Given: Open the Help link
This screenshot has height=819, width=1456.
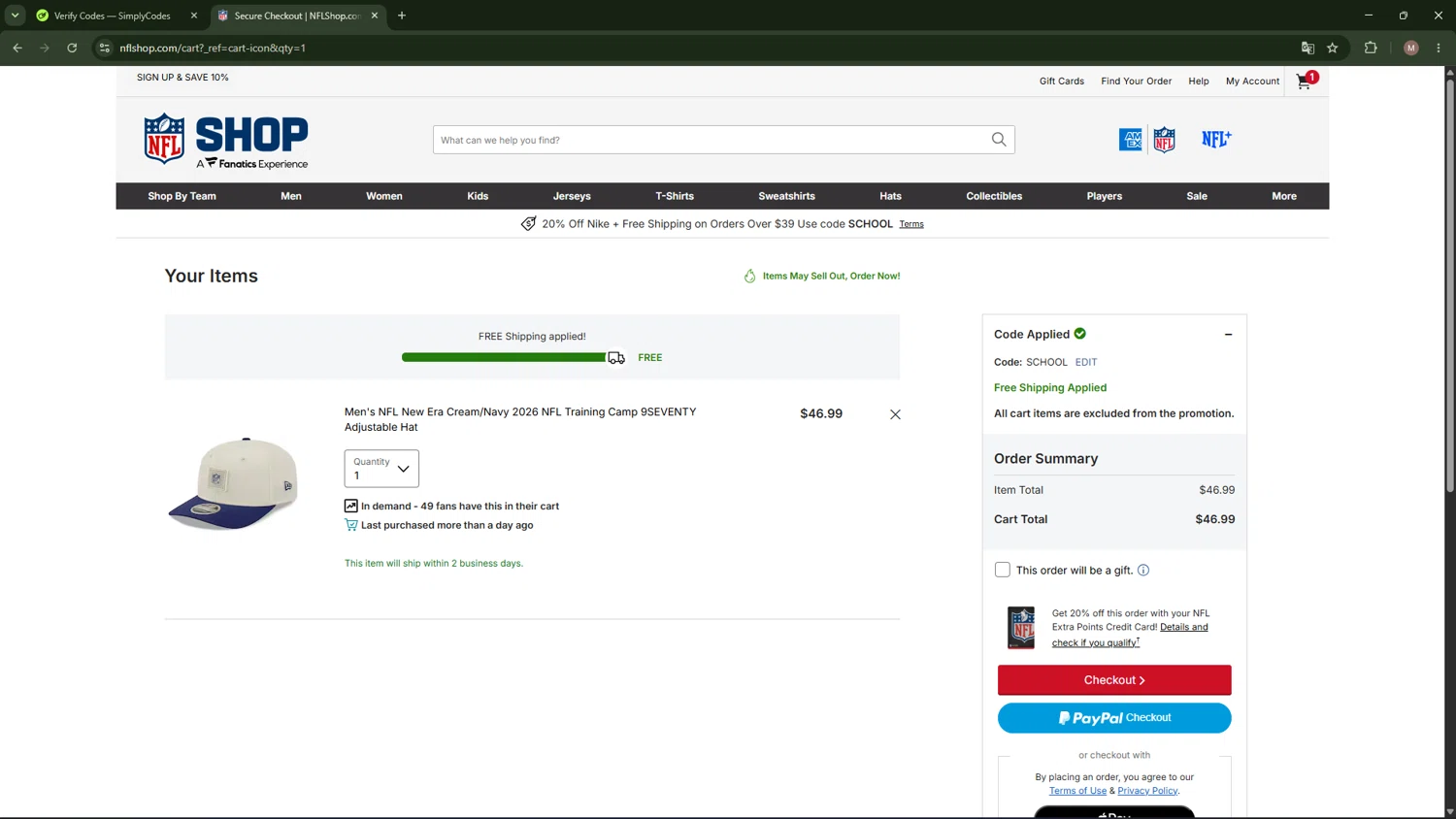Looking at the screenshot, I should coord(1199,82).
